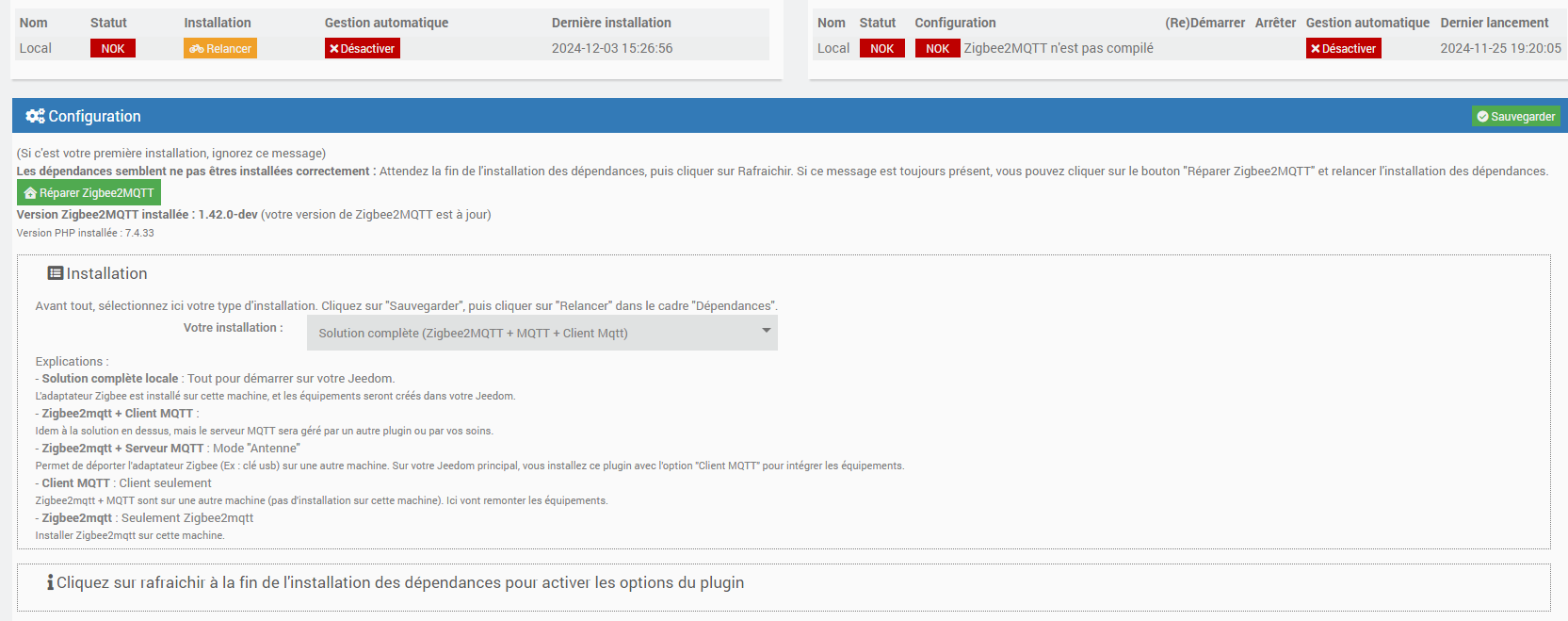Click 'Zigbee2mqtt : Seulement Zigbee2mqtt' line
The height and width of the screenshot is (621, 1568).
(144, 518)
